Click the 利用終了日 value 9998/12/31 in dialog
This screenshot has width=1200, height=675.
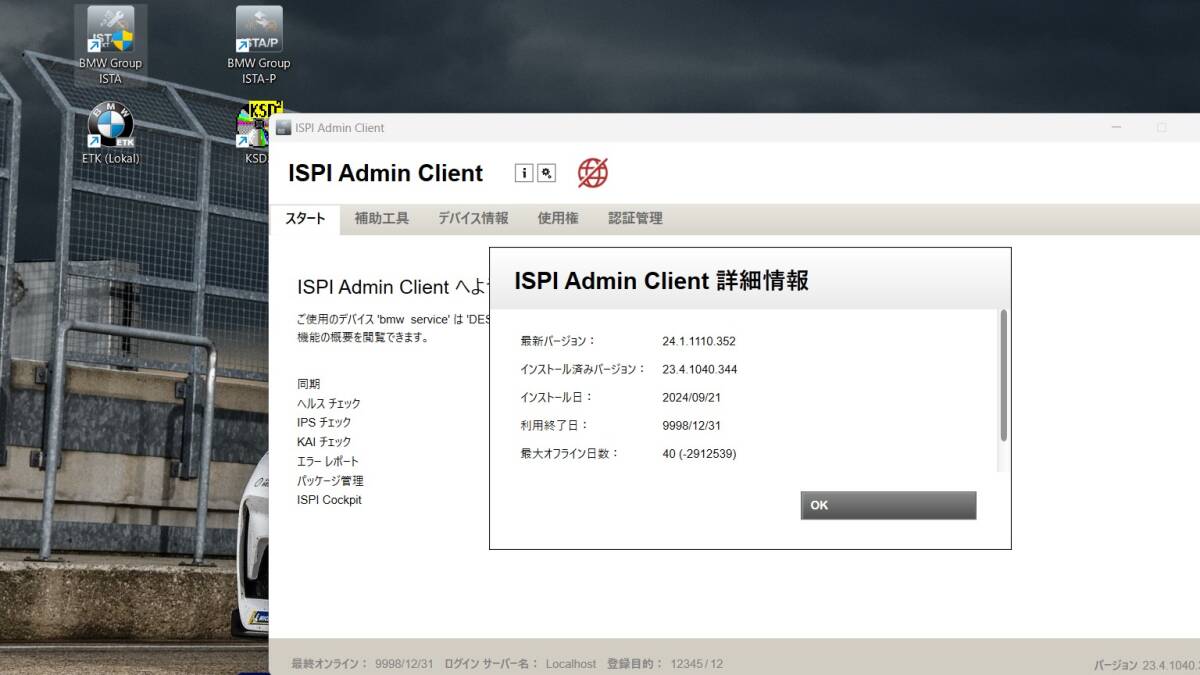pyautogui.click(x=691, y=425)
